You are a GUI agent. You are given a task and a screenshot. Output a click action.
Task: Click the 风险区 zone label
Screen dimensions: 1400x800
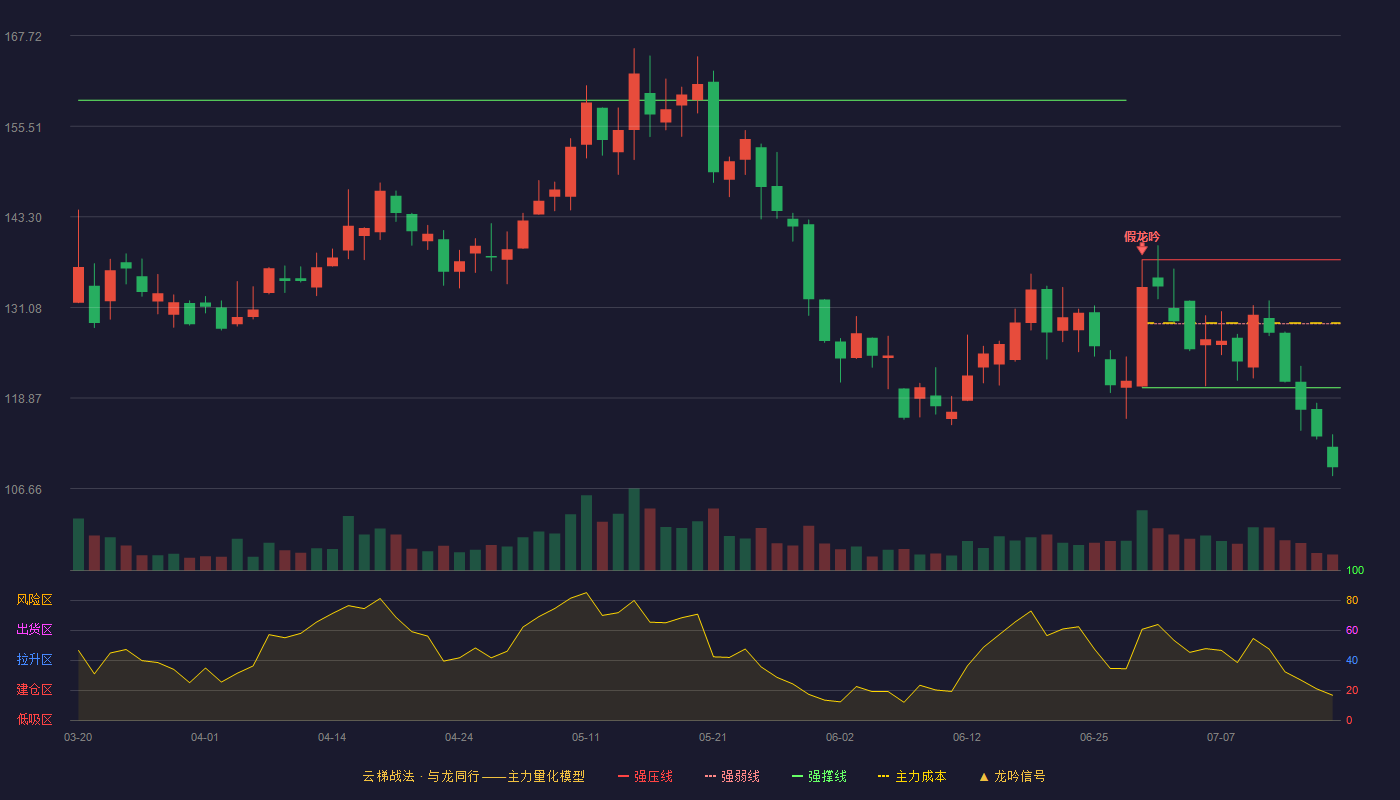[34, 600]
